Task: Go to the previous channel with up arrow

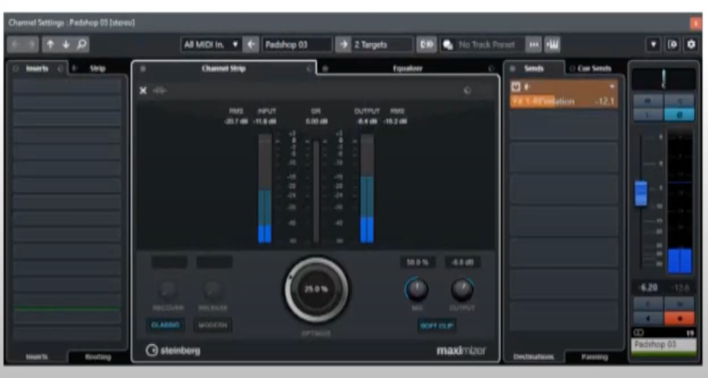Action: click(50, 44)
